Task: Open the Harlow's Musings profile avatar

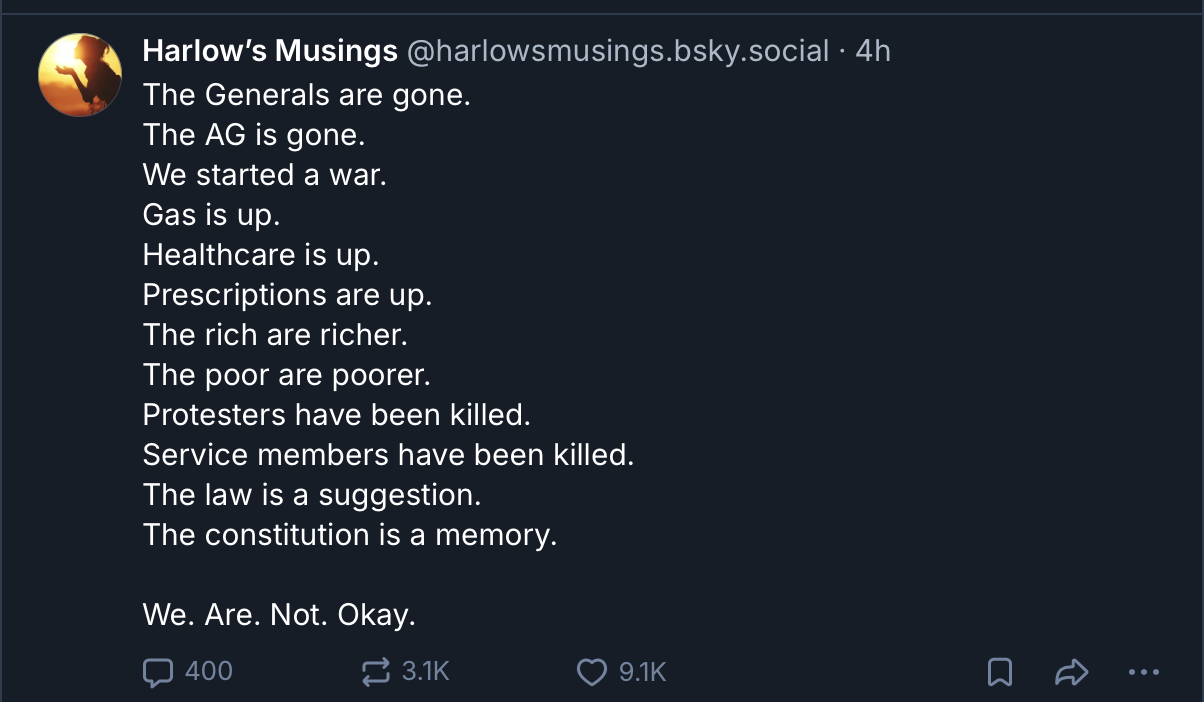Action: pos(80,75)
